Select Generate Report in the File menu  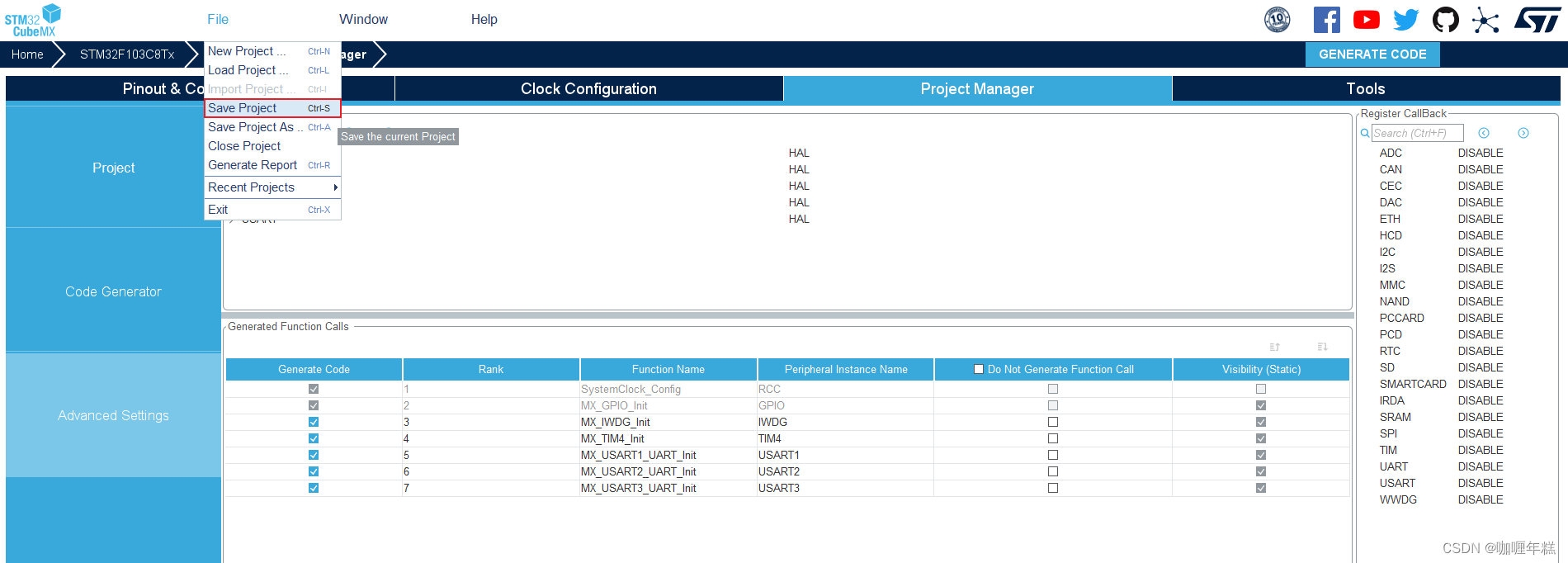click(272, 165)
